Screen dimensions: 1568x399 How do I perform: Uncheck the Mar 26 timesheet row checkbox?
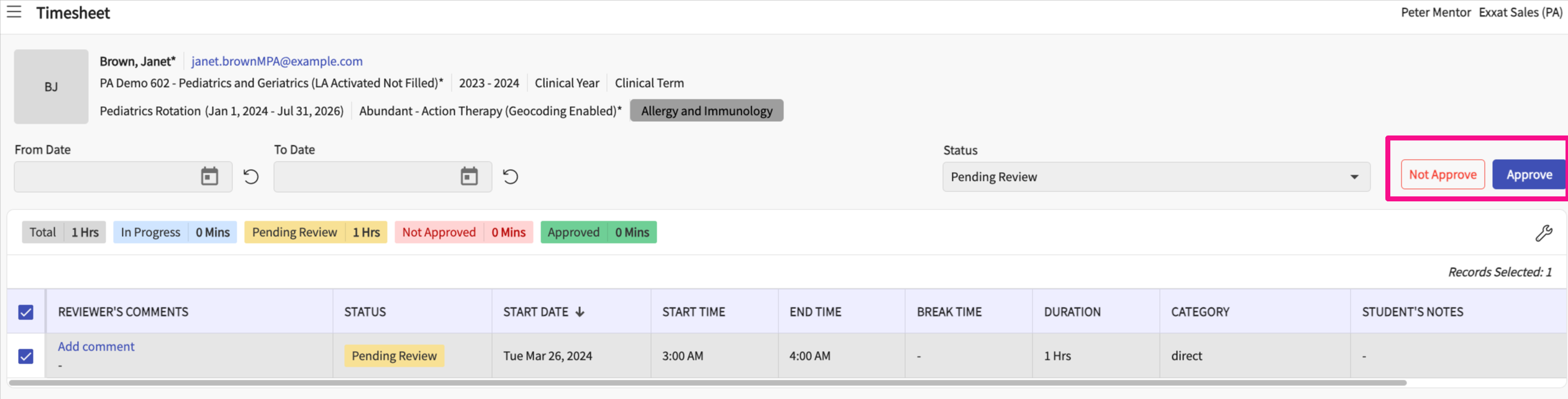click(x=25, y=356)
